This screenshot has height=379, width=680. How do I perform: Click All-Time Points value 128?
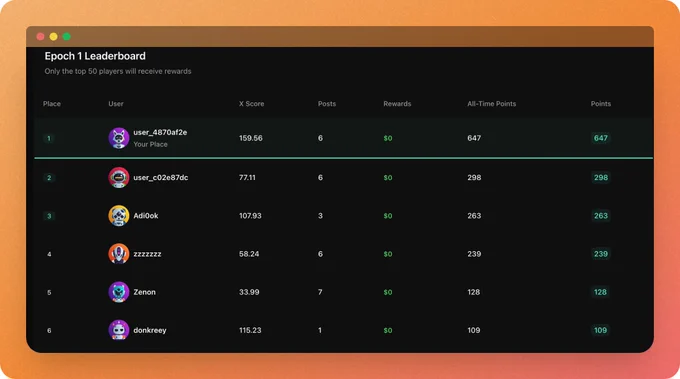[474, 292]
